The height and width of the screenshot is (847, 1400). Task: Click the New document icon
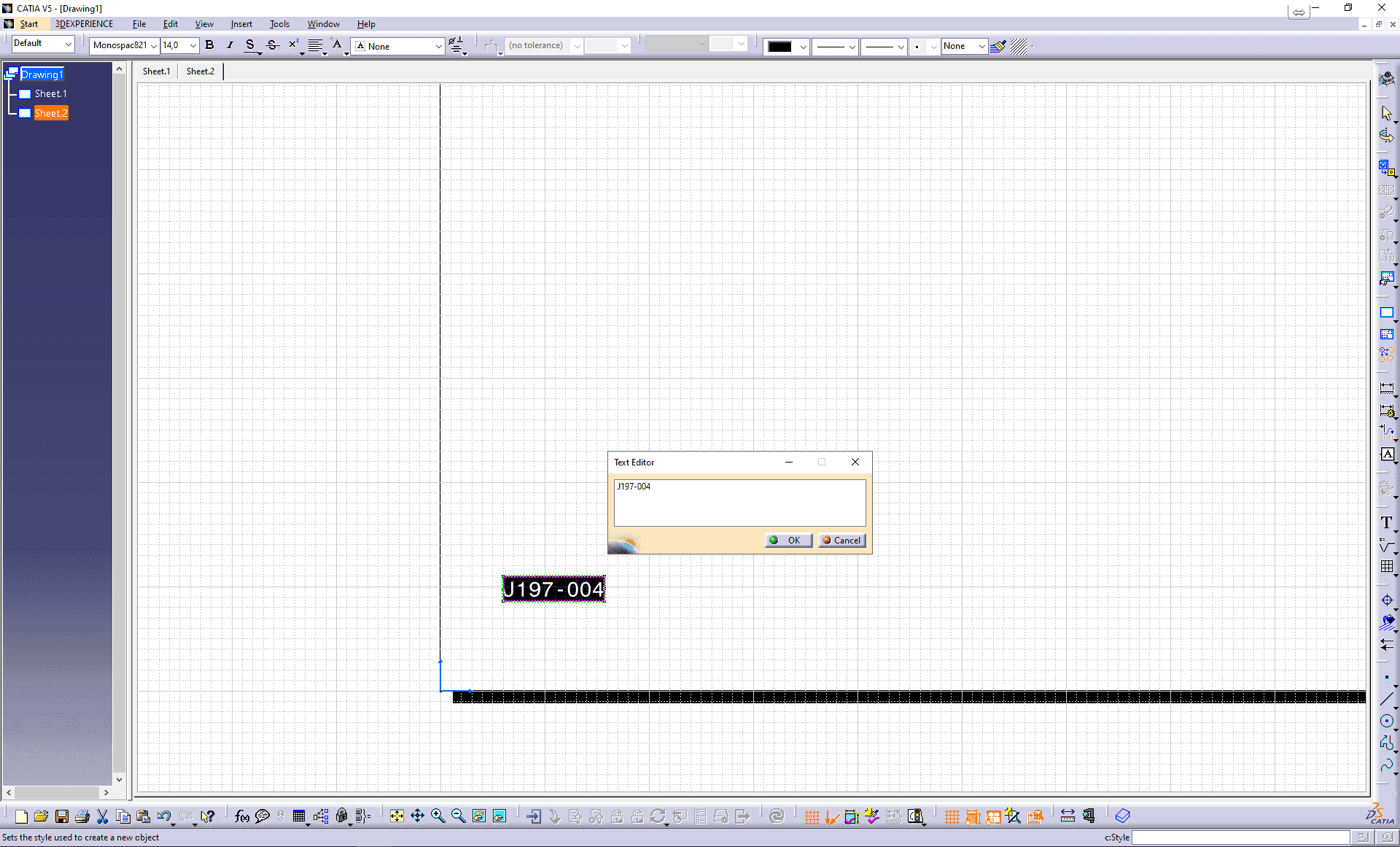tap(21, 816)
